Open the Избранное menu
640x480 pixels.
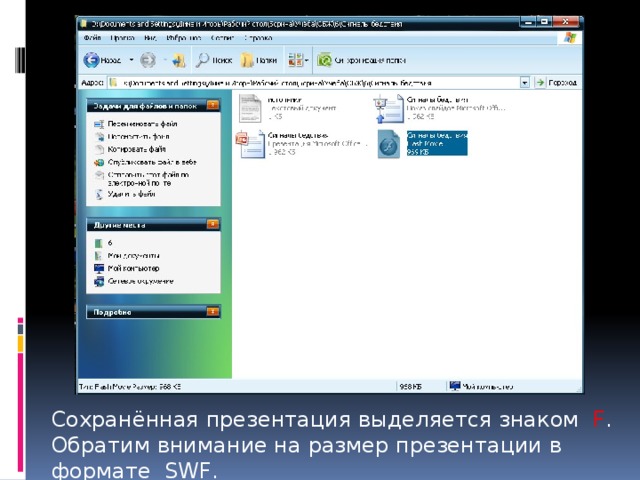click(x=183, y=38)
